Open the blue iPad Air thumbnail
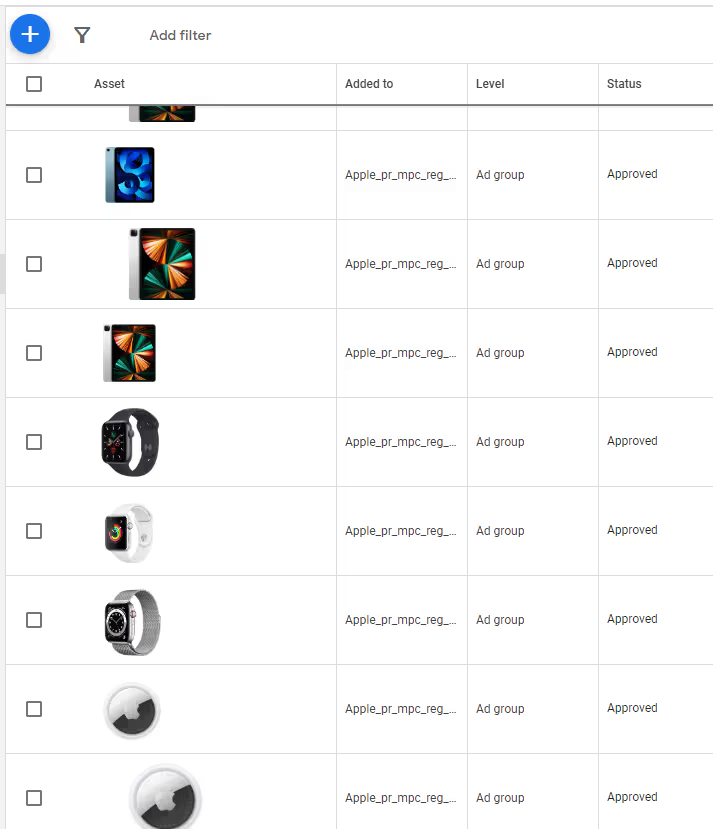 pyautogui.click(x=130, y=175)
